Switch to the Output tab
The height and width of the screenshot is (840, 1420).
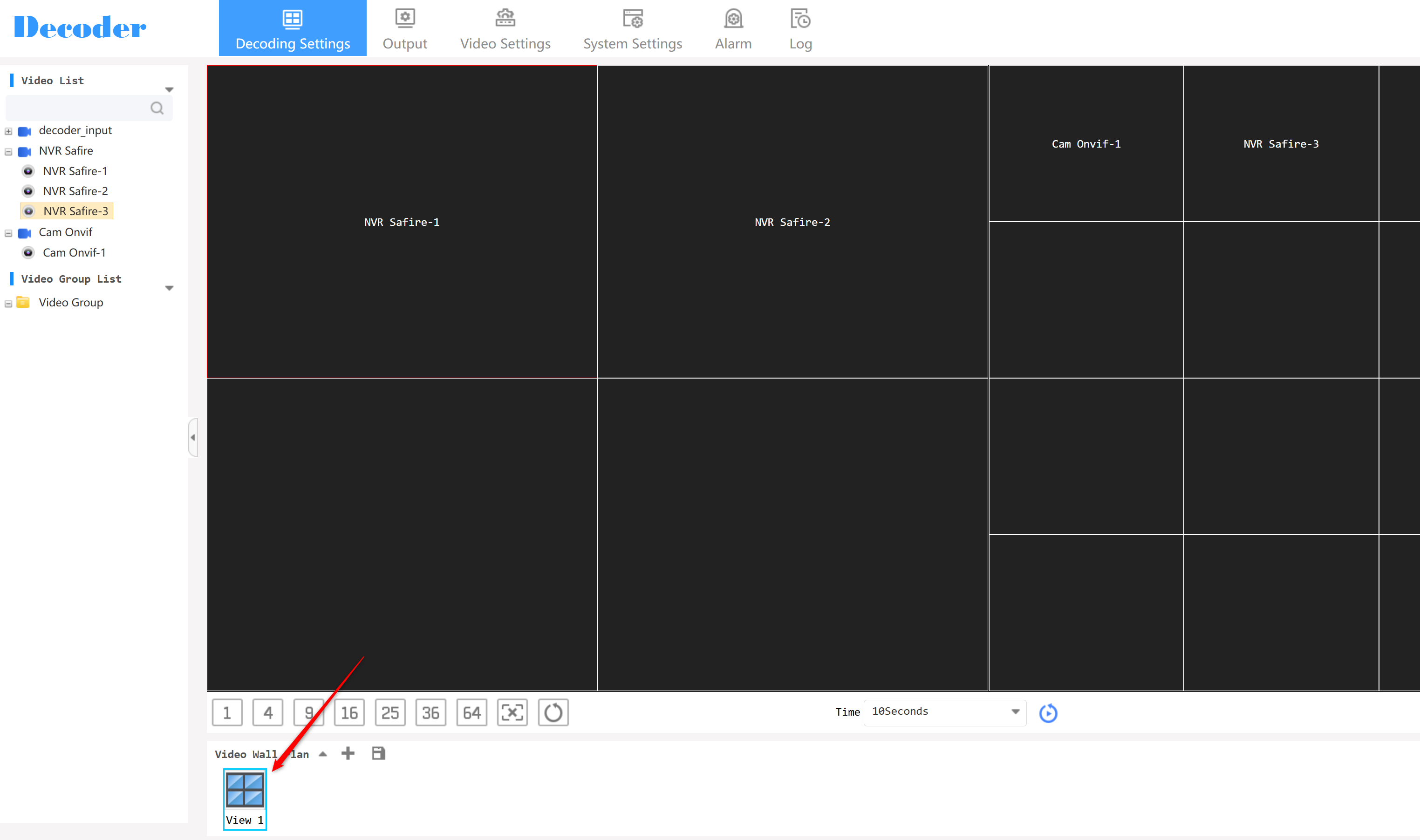(x=405, y=28)
